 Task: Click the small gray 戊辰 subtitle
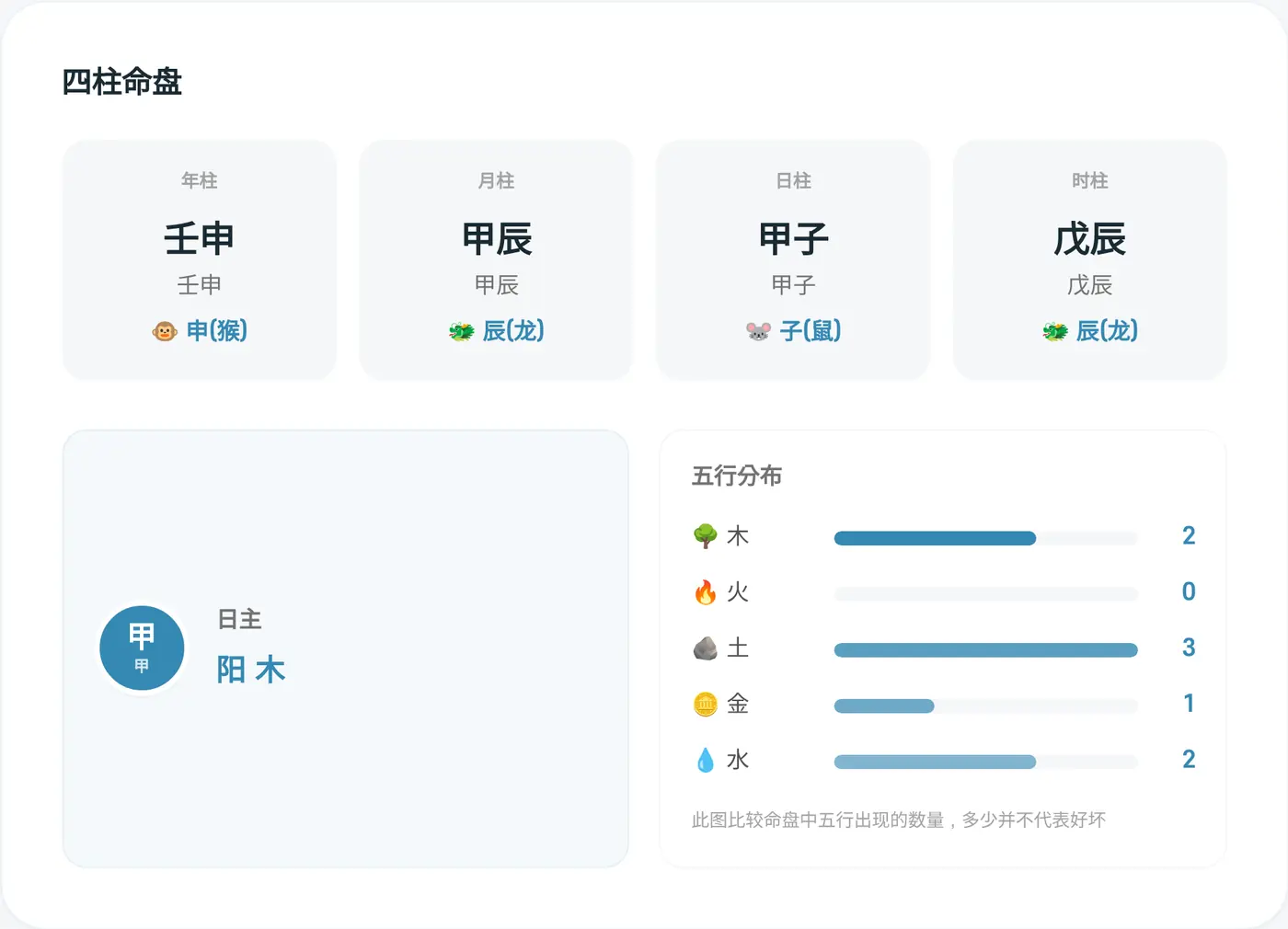coord(1090,285)
